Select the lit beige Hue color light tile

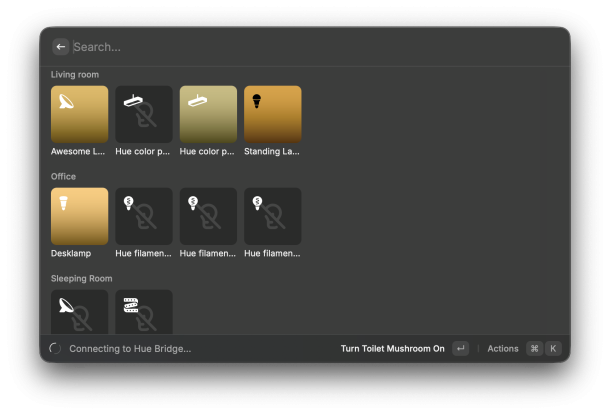pos(208,114)
